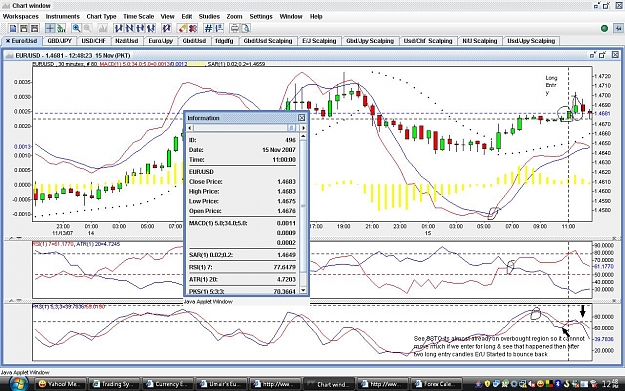Switch to the fdgdfg tab
625x391 pixels.
[x=224, y=41]
